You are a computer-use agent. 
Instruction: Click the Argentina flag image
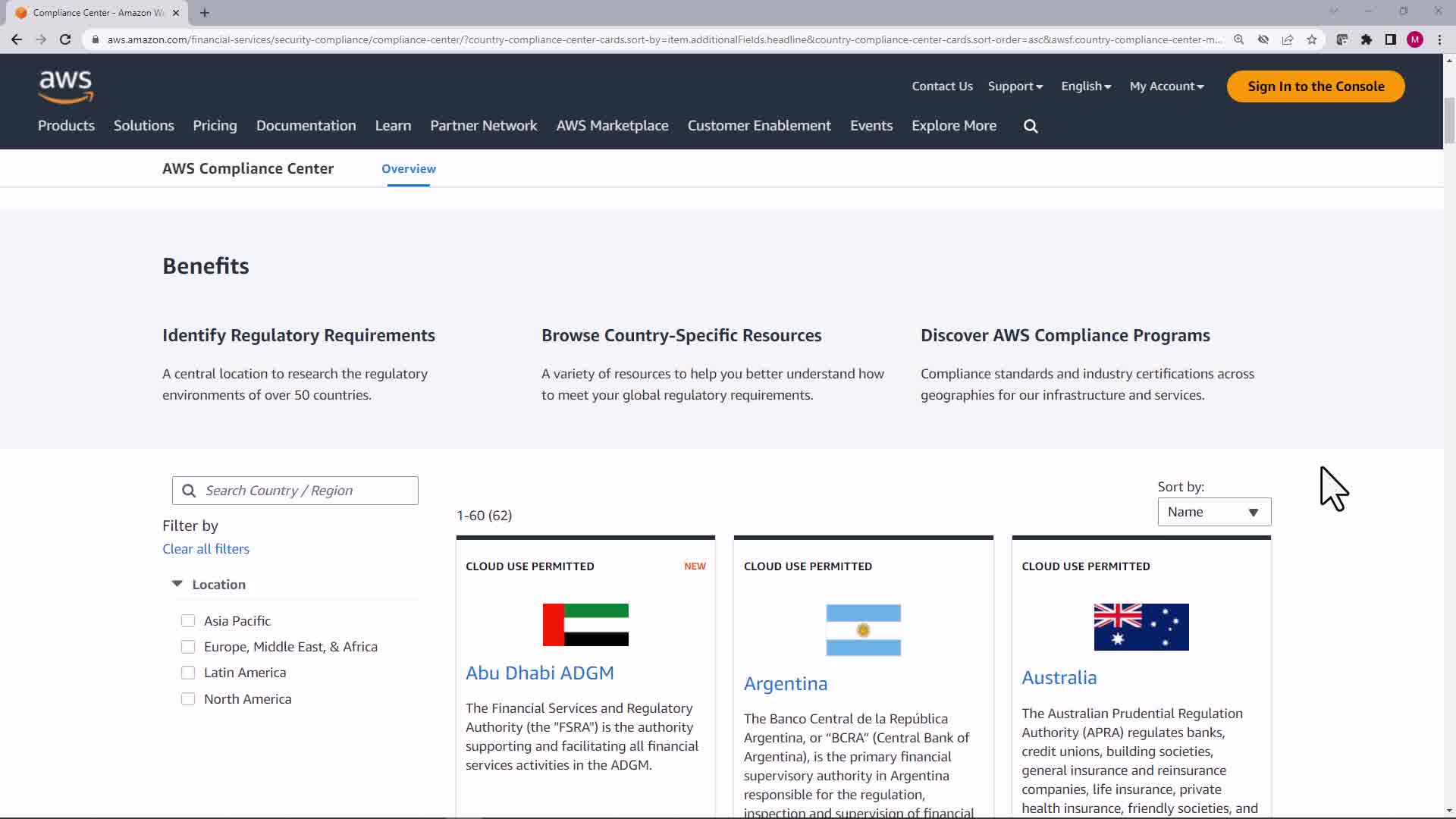[863, 630]
